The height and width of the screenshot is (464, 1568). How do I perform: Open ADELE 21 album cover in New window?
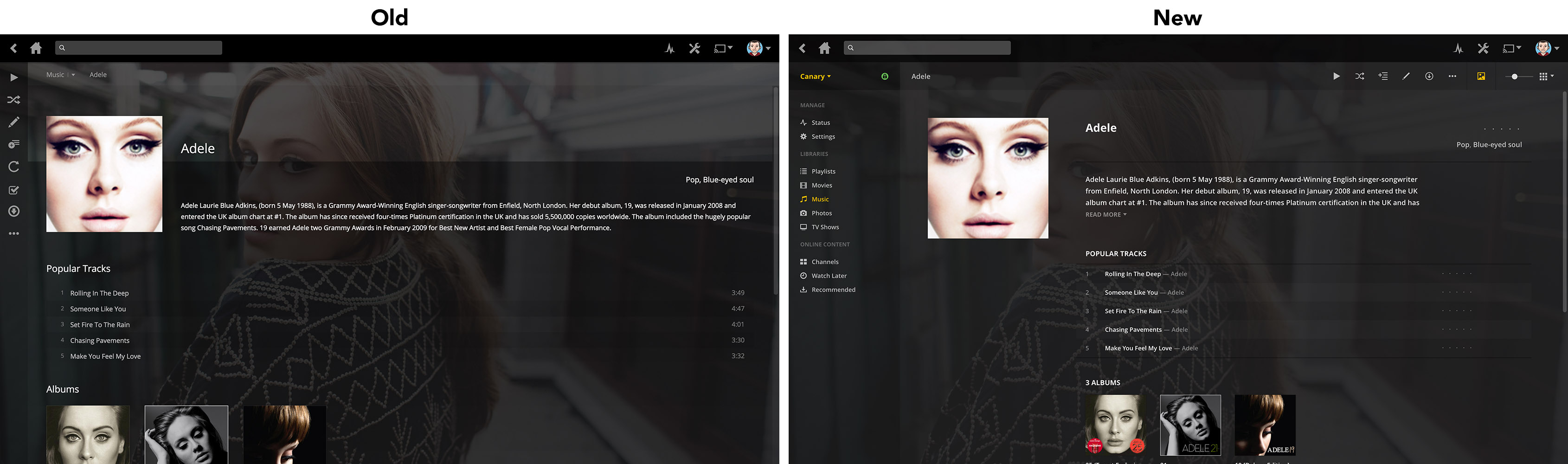point(1190,425)
